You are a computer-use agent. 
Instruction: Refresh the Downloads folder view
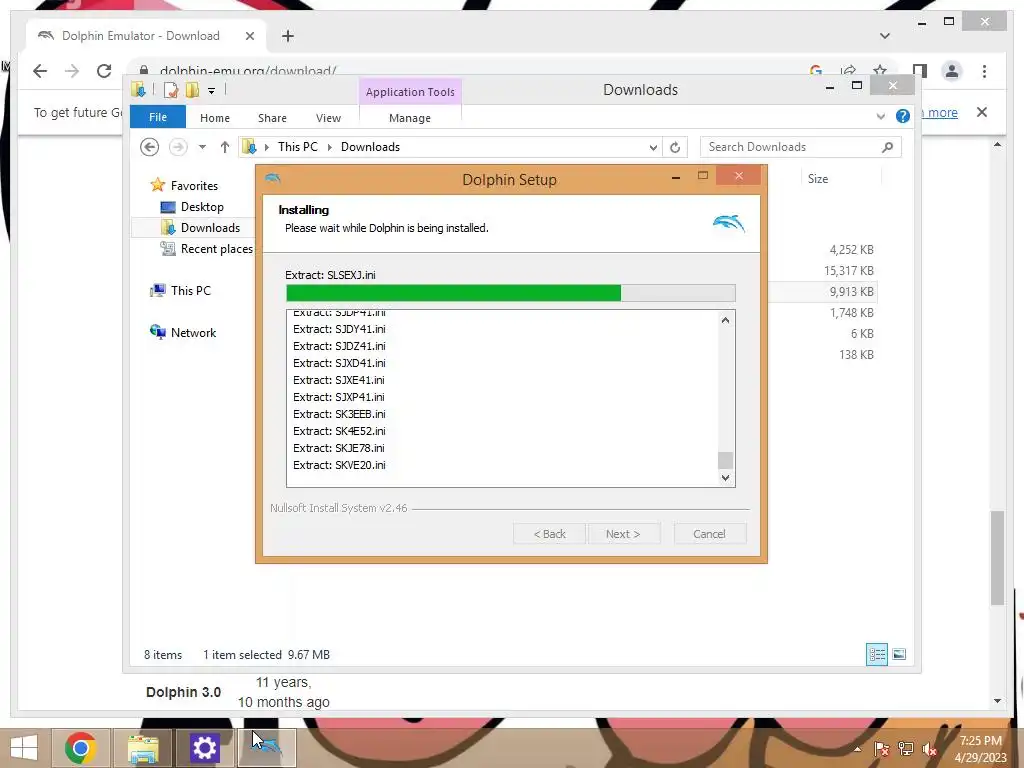(675, 148)
